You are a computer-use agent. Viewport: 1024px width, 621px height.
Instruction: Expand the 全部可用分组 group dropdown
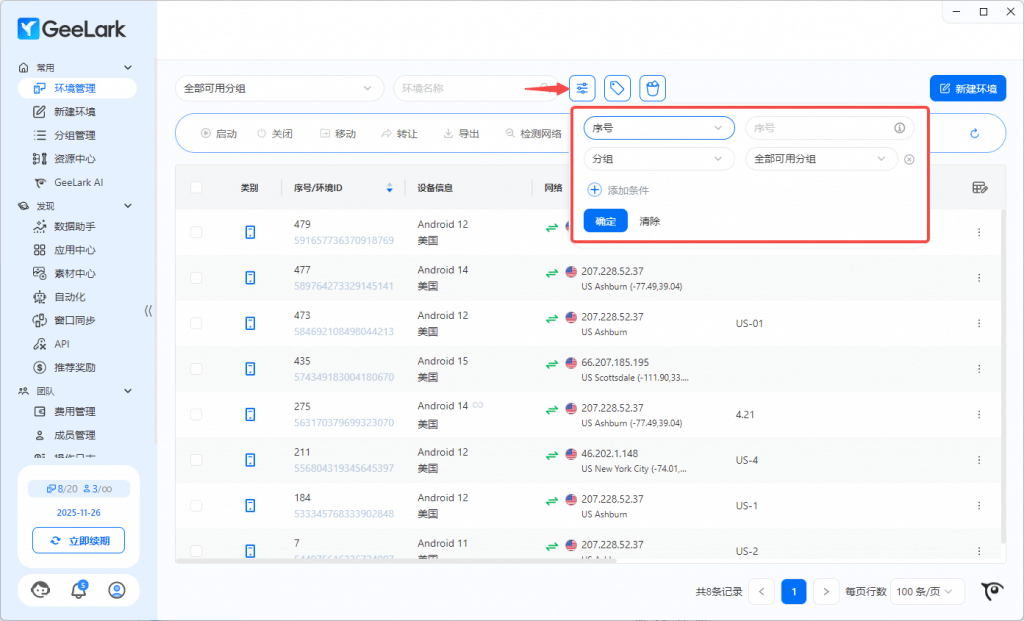tap(279, 88)
